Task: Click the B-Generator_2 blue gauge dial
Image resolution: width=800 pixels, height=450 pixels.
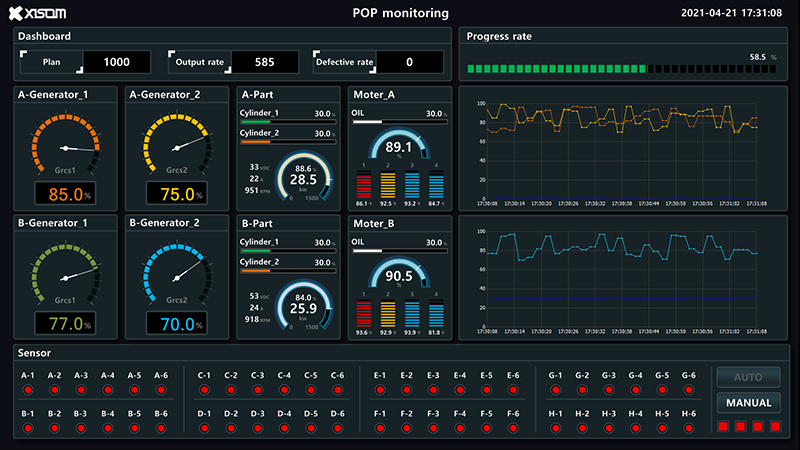Action: coord(177,276)
